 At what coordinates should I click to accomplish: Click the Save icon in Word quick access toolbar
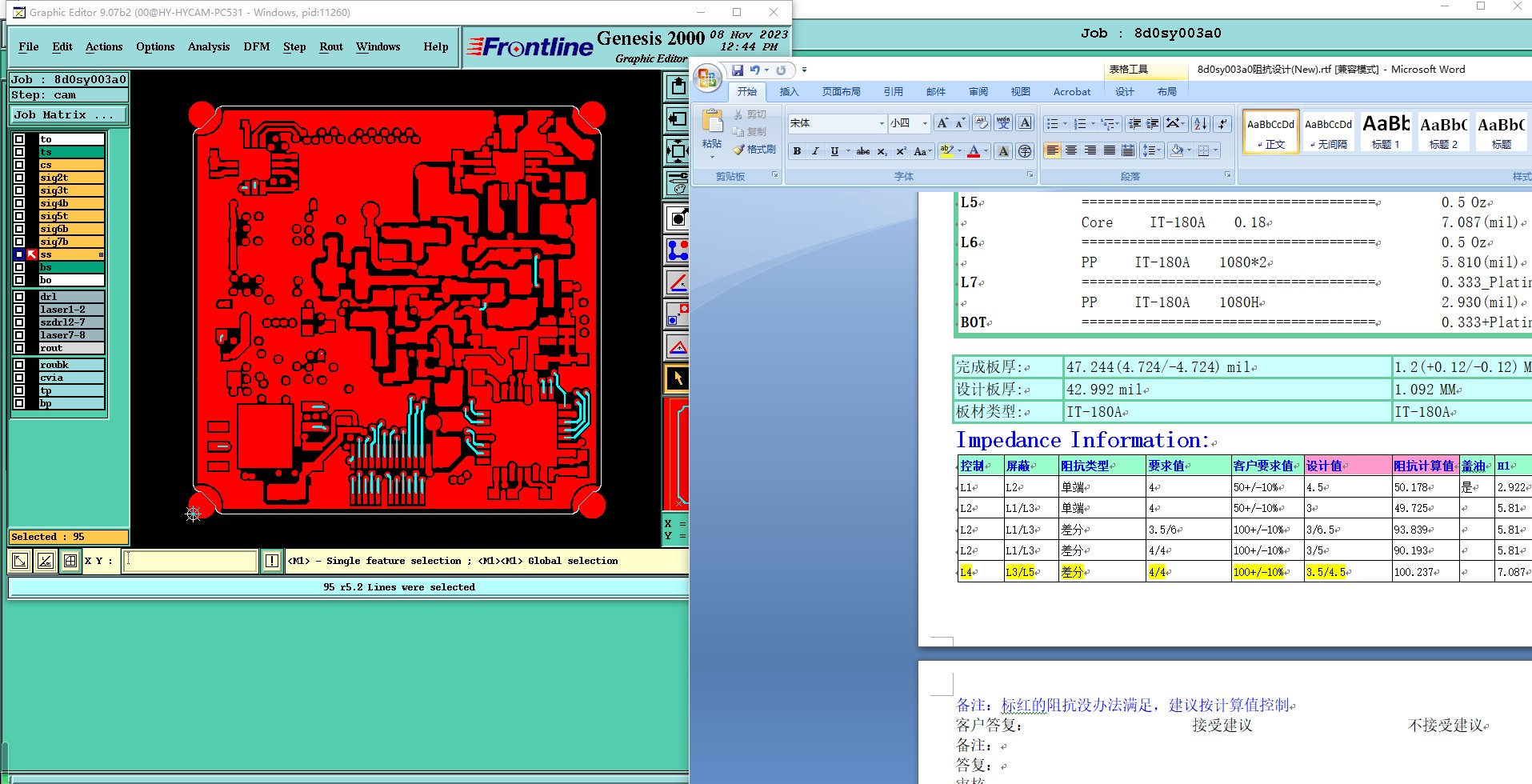[x=738, y=70]
